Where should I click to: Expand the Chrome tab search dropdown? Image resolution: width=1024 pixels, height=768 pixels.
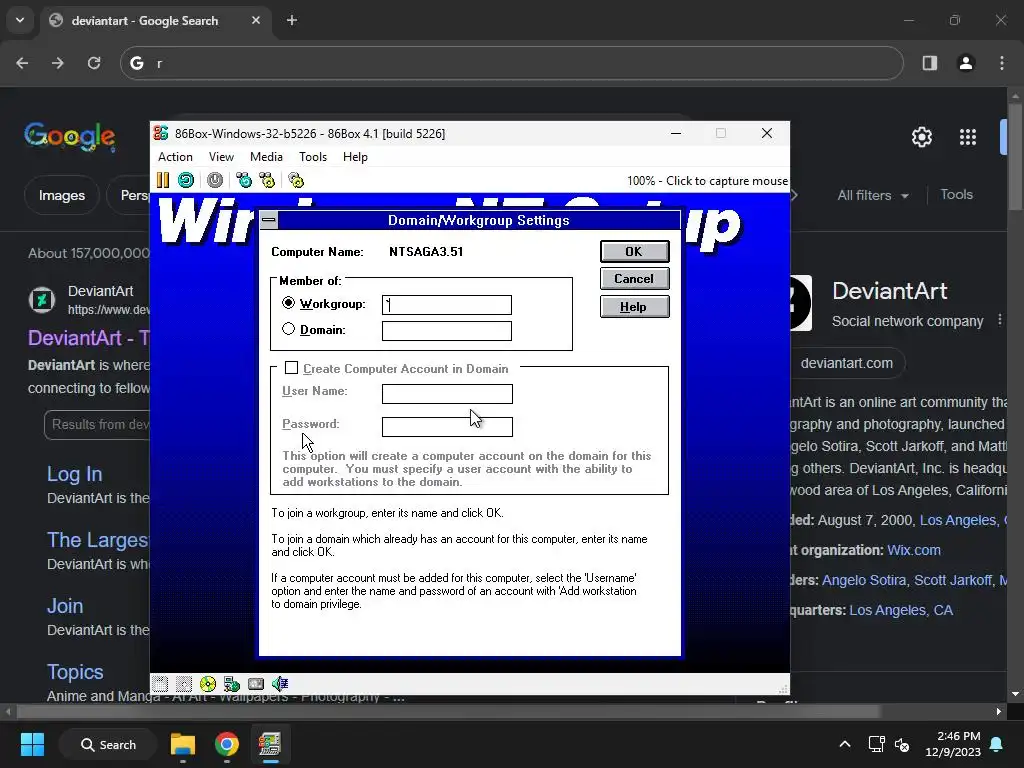[20, 20]
